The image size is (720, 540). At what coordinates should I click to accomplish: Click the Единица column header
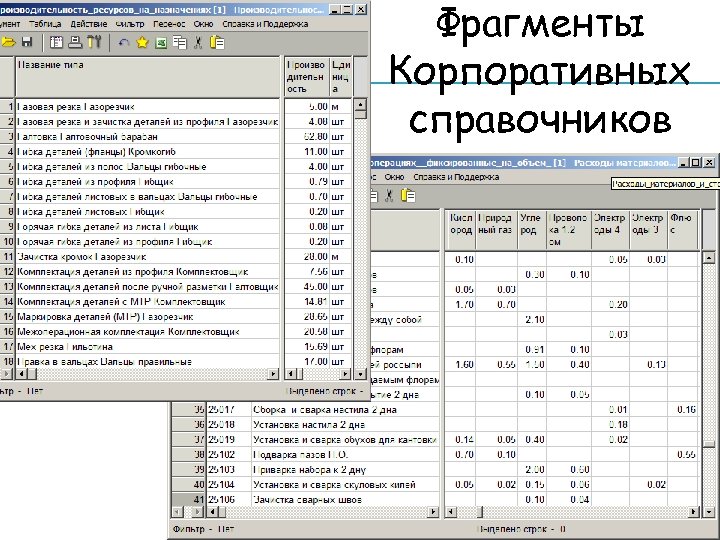tap(341, 76)
